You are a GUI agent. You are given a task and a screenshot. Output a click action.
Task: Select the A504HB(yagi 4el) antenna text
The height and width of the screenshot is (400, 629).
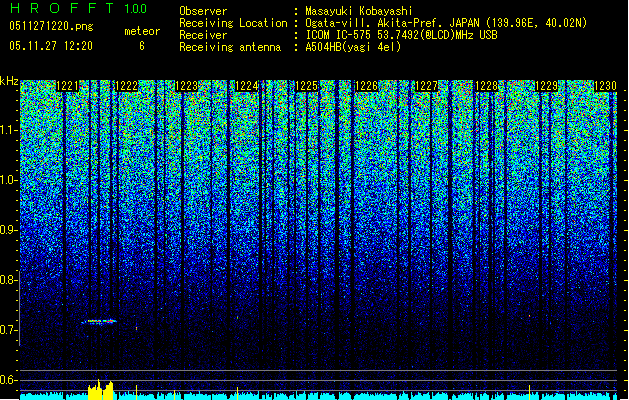coord(353,47)
